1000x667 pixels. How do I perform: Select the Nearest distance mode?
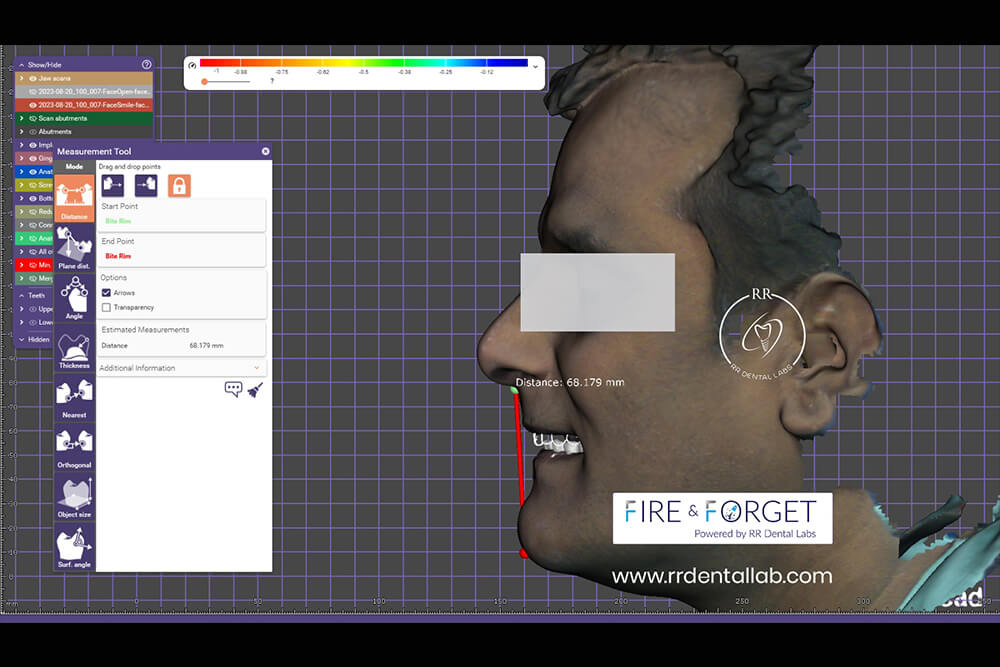click(74, 399)
